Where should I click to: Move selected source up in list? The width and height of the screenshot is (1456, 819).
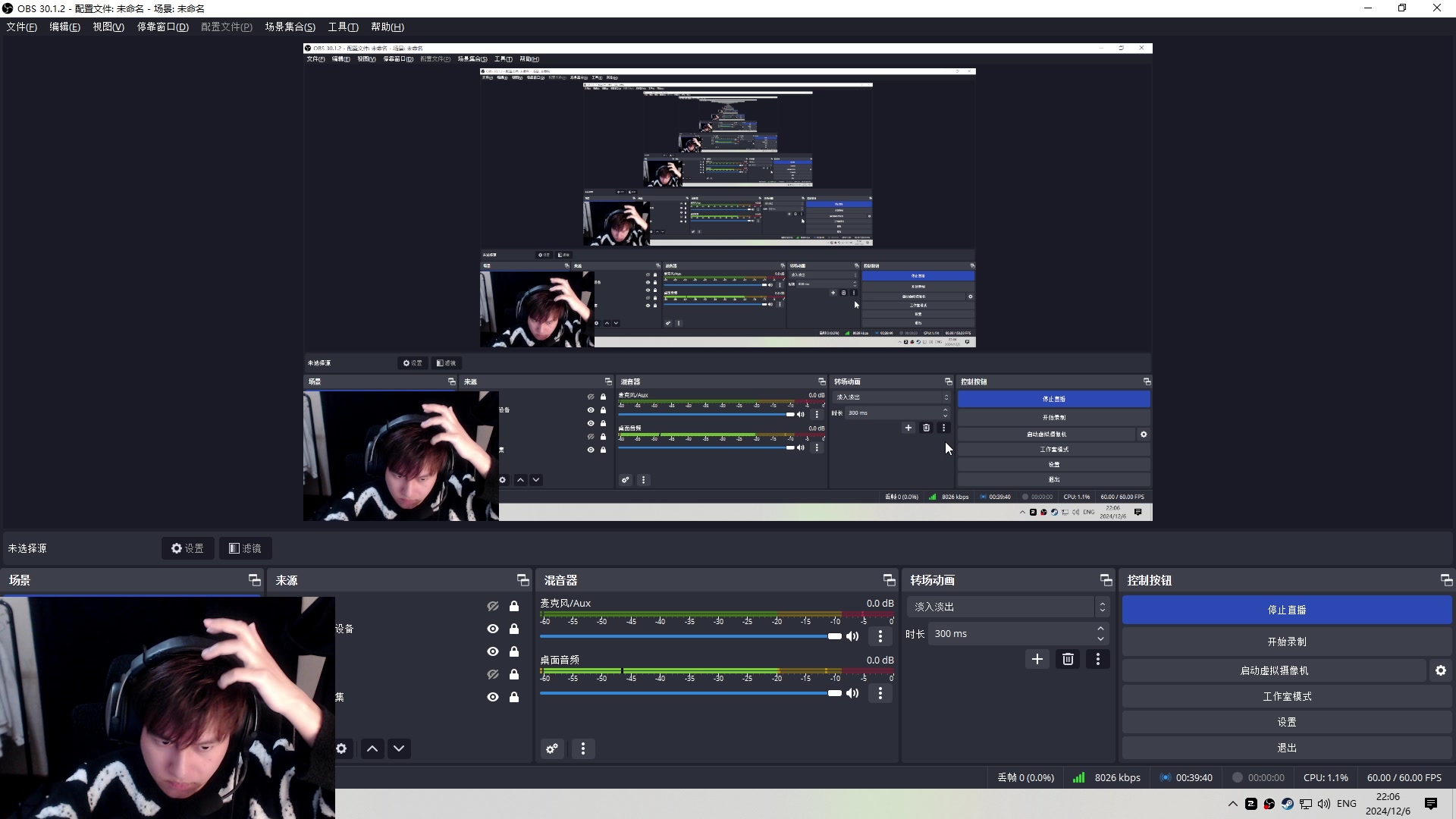[x=372, y=748]
